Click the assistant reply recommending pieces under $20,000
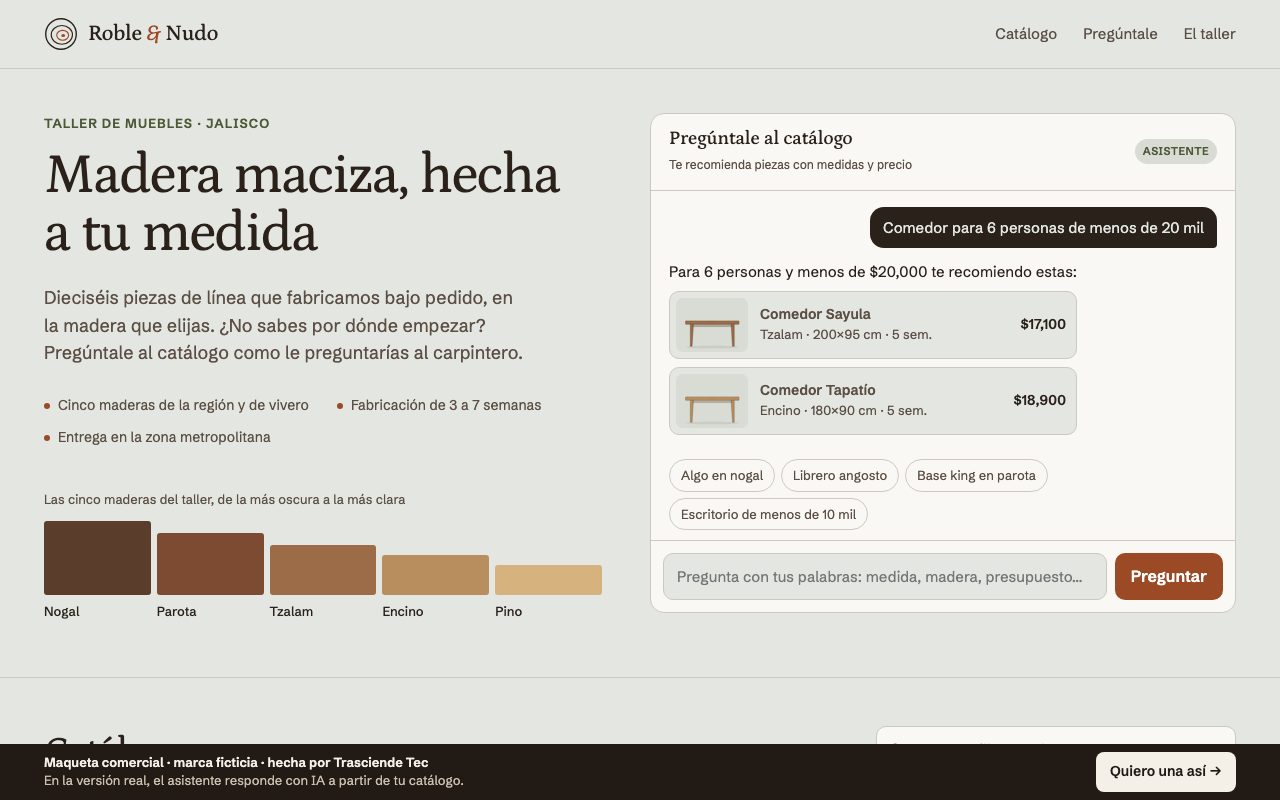This screenshot has width=1280, height=800. [x=873, y=272]
